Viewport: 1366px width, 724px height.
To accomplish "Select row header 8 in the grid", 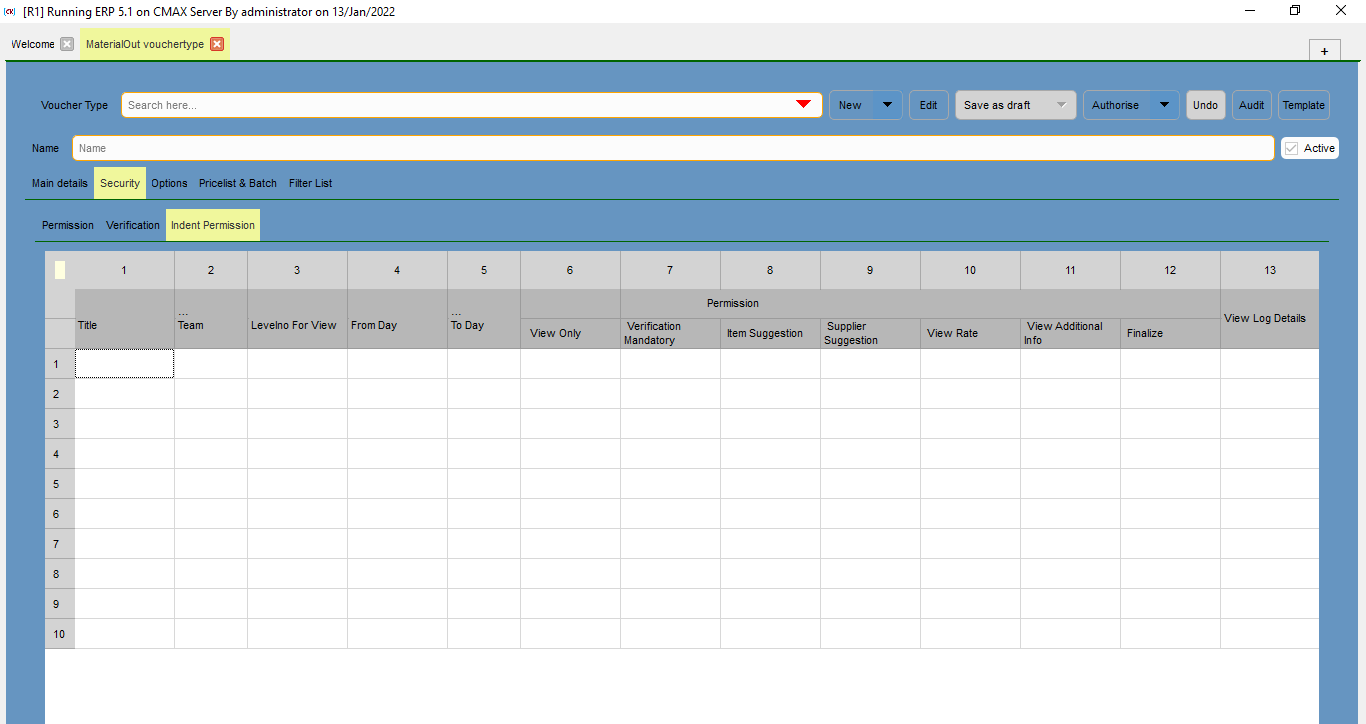I will tap(60, 574).
